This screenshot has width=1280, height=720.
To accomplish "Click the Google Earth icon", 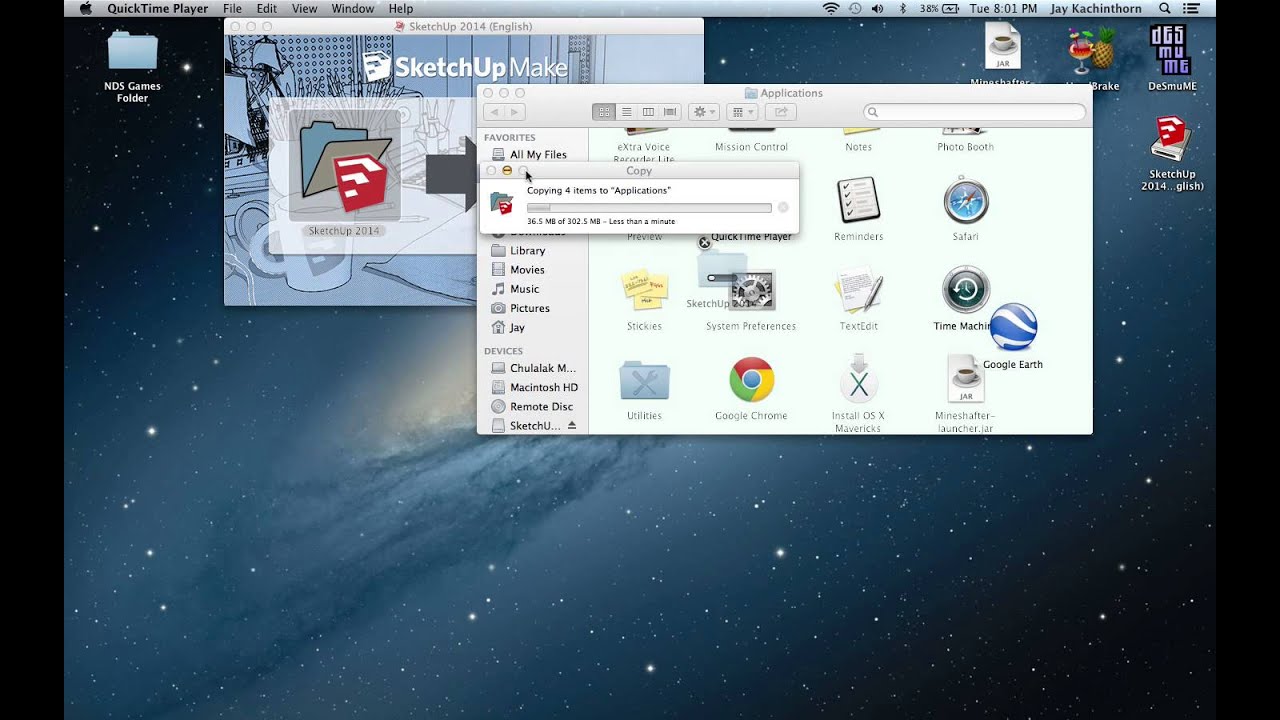I will [x=1013, y=328].
